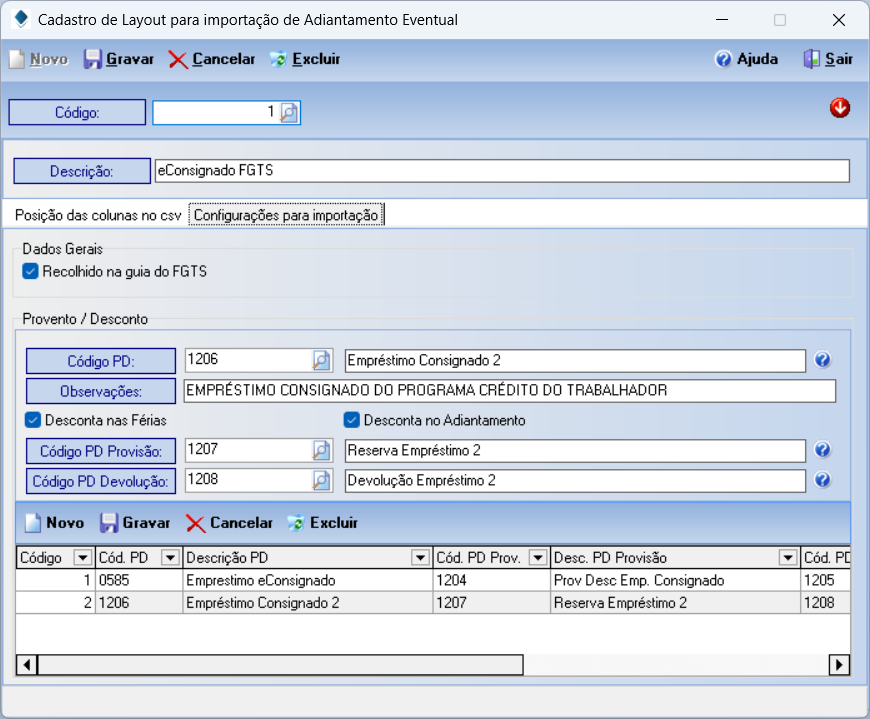Open lookup search for Código PD Provisão
Viewport: 870px width, 719px height.
[321, 451]
